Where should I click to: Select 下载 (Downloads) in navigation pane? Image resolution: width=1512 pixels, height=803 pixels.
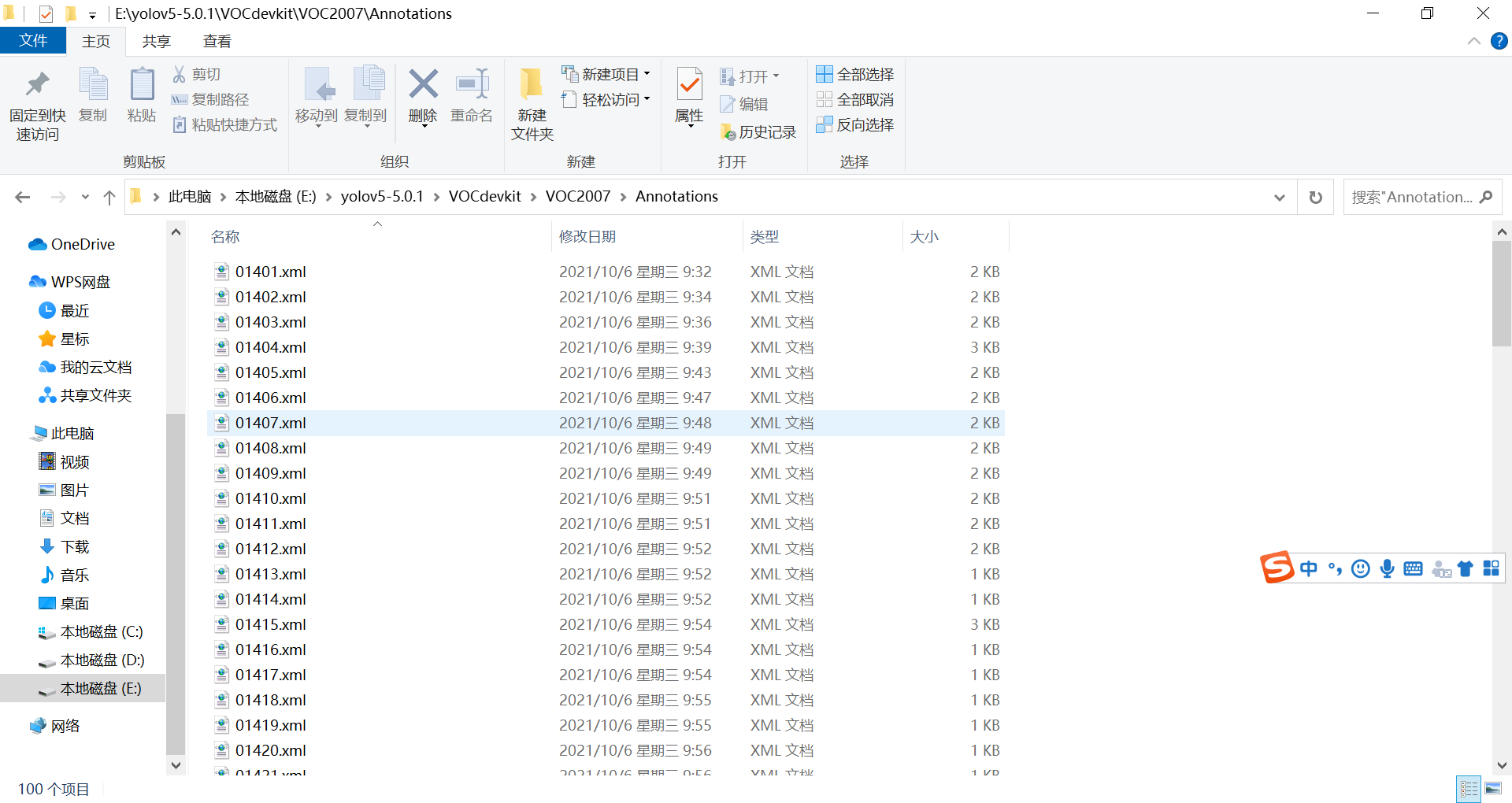tap(65, 546)
